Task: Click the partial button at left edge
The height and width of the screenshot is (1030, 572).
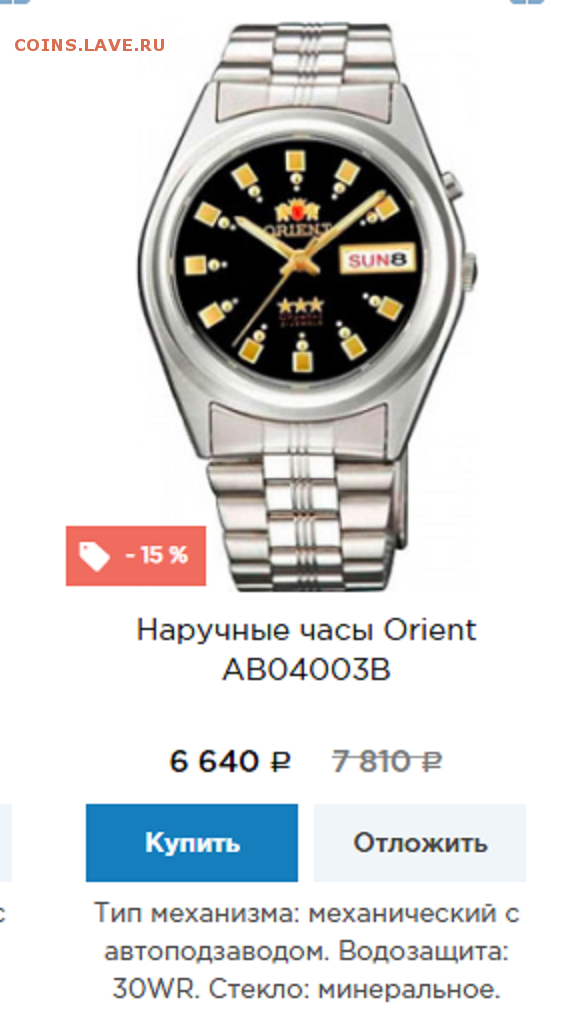Action: tap(6, 843)
